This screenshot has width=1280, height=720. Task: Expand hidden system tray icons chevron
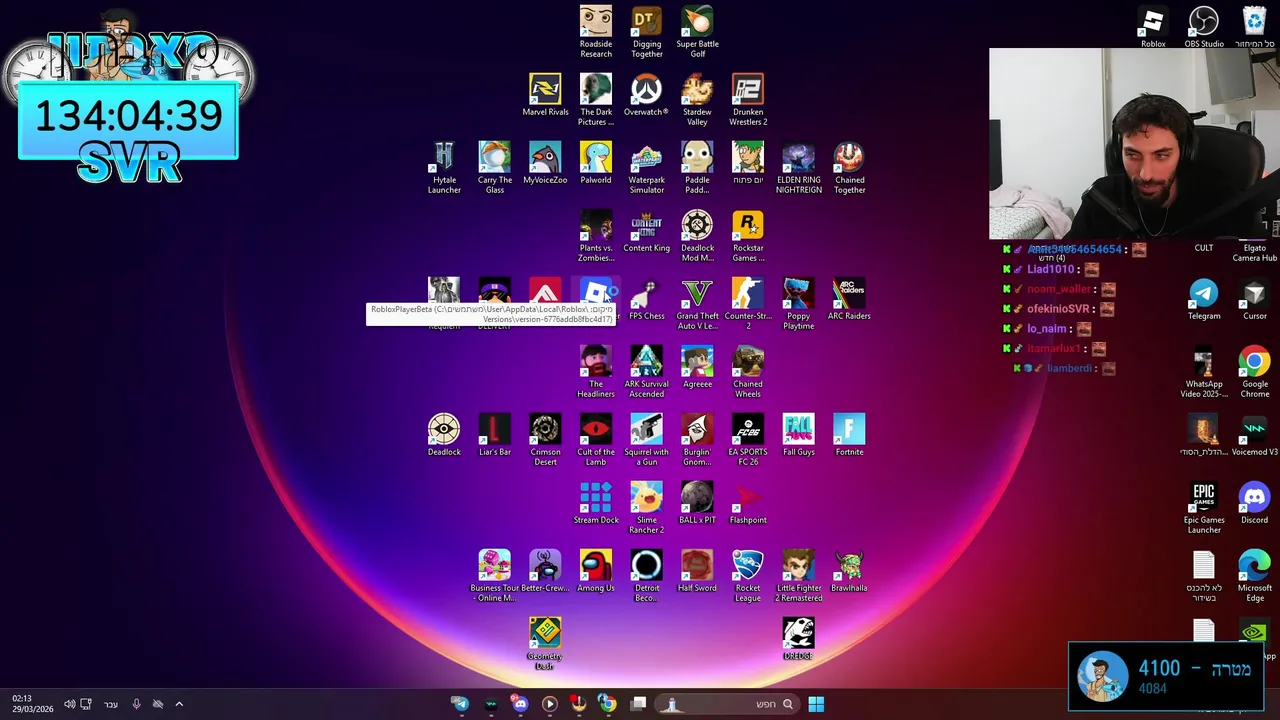coord(179,704)
